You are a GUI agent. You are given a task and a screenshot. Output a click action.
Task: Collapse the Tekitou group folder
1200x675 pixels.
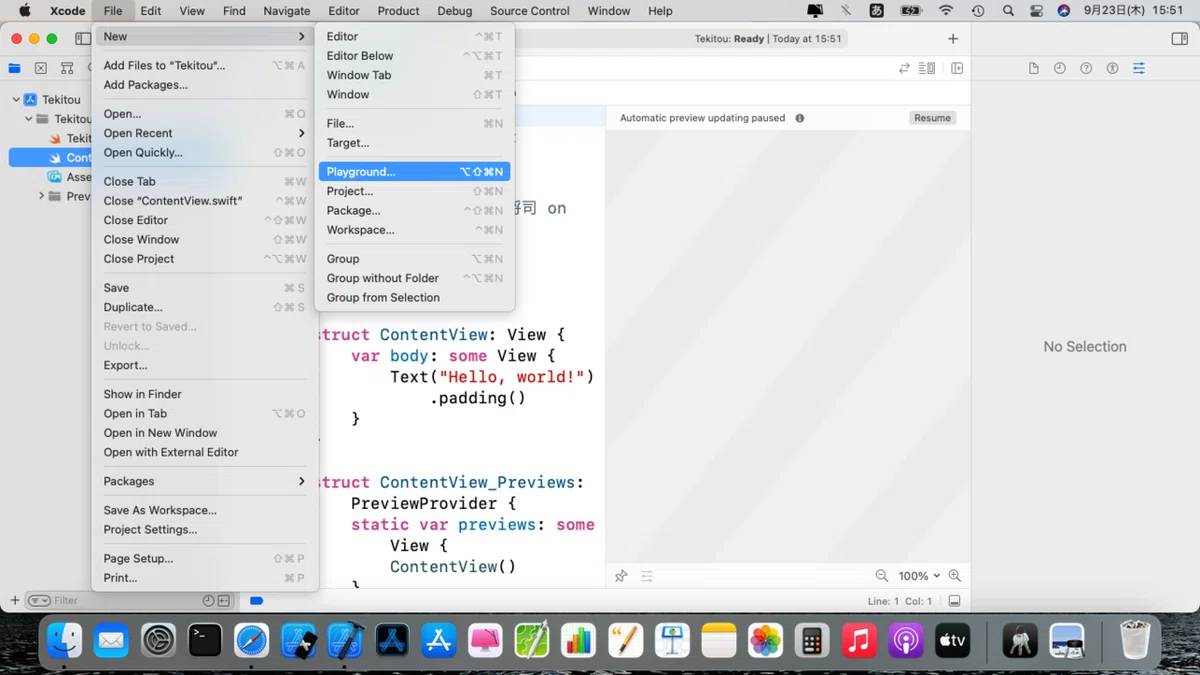pyautogui.click(x=29, y=119)
